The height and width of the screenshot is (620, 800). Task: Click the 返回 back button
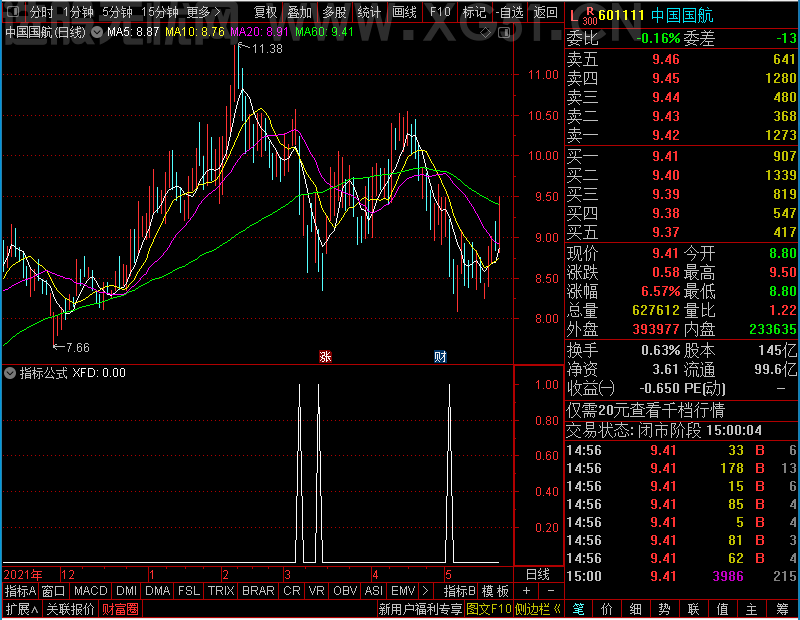[546, 12]
